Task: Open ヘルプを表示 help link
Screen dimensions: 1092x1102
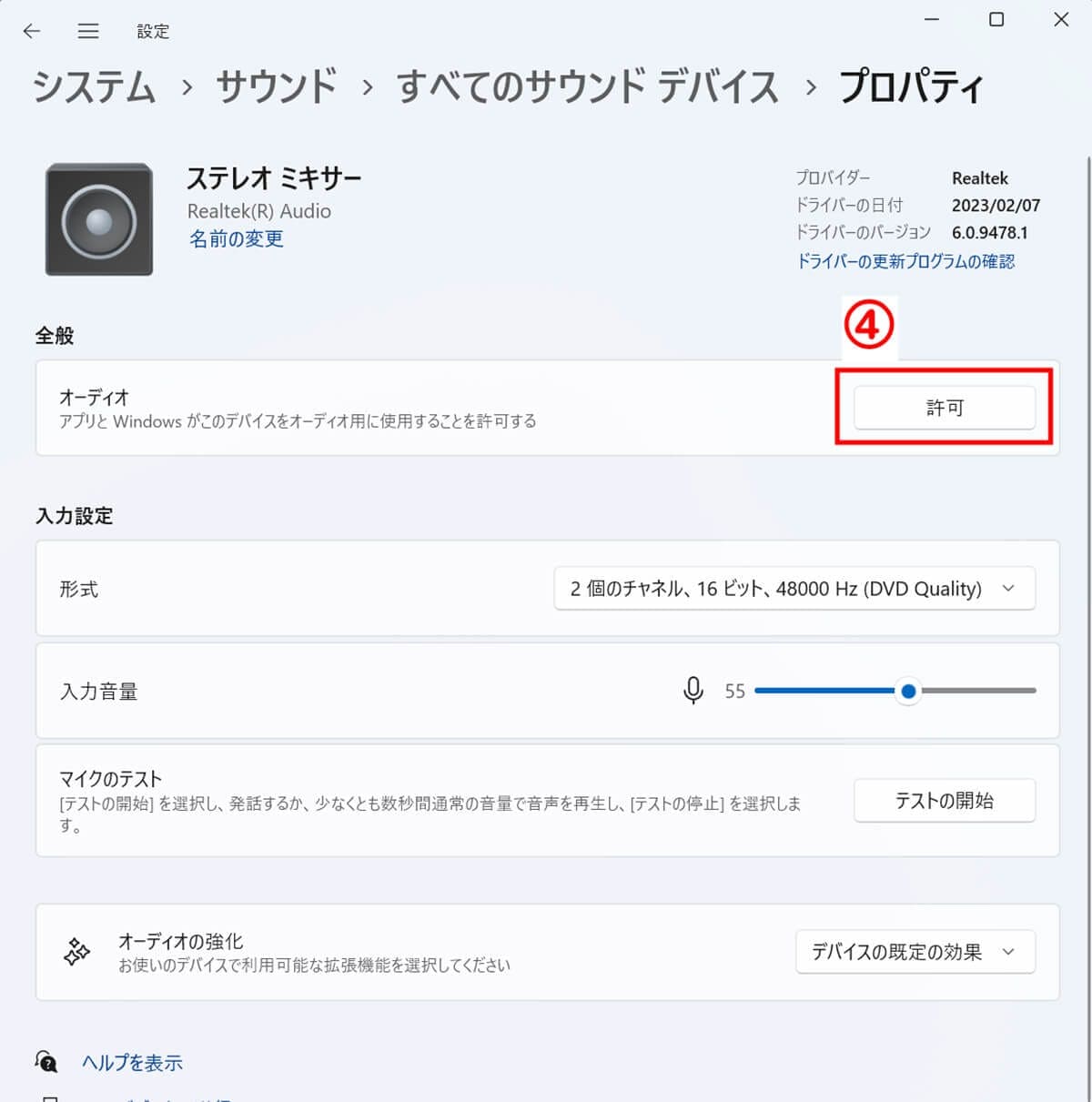Action: pos(132,1062)
